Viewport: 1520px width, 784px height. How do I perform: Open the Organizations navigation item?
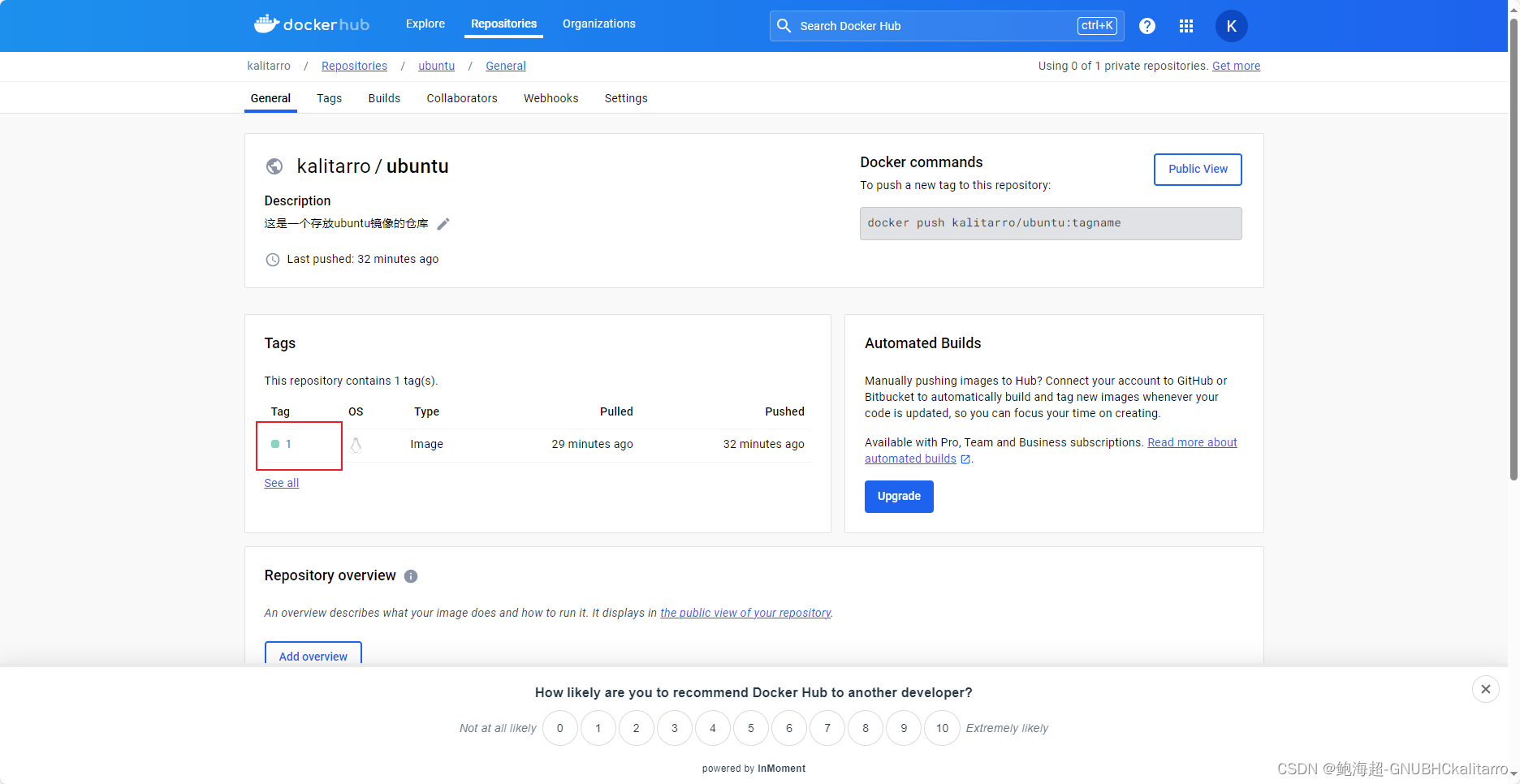tap(599, 24)
